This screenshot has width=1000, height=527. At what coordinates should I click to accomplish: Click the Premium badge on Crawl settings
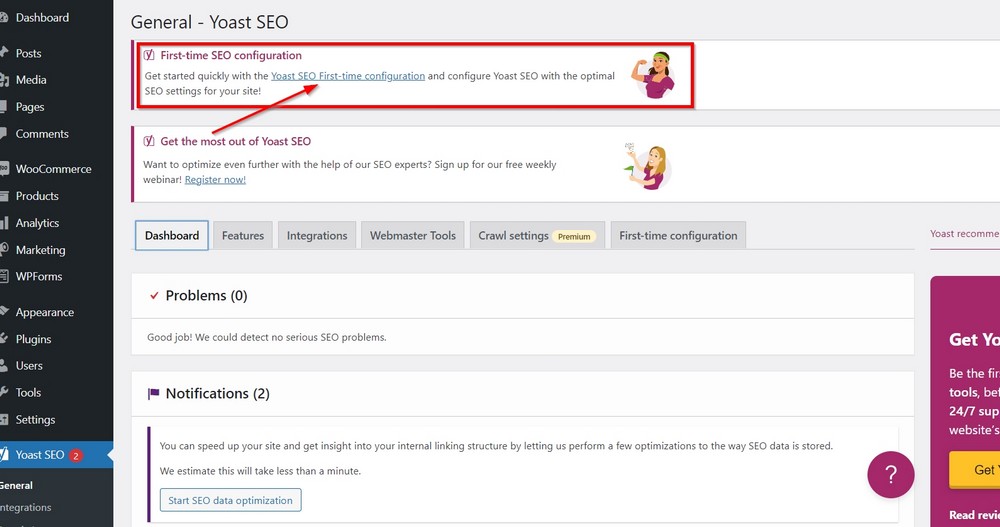[574, 237]
